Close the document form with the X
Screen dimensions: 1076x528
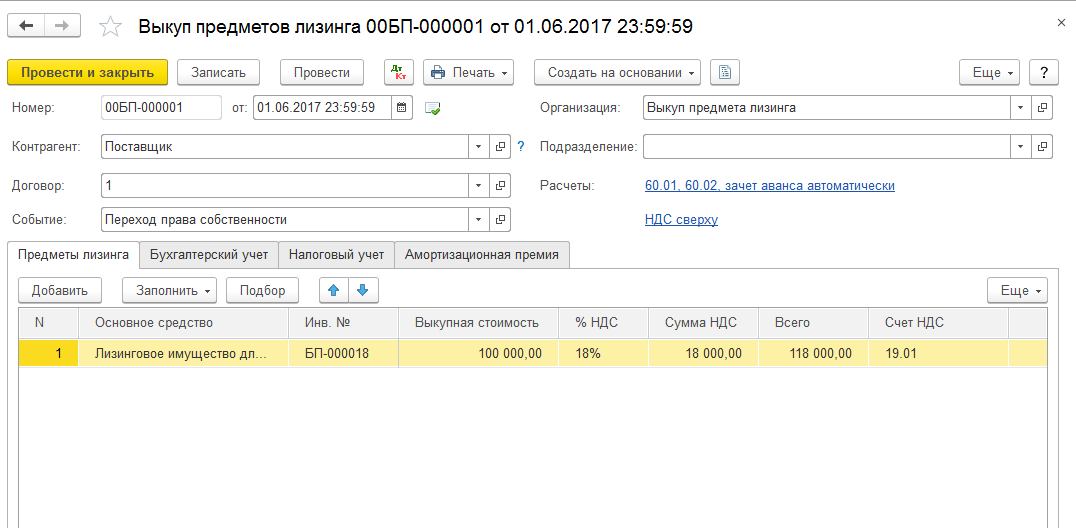(1061, 23)
